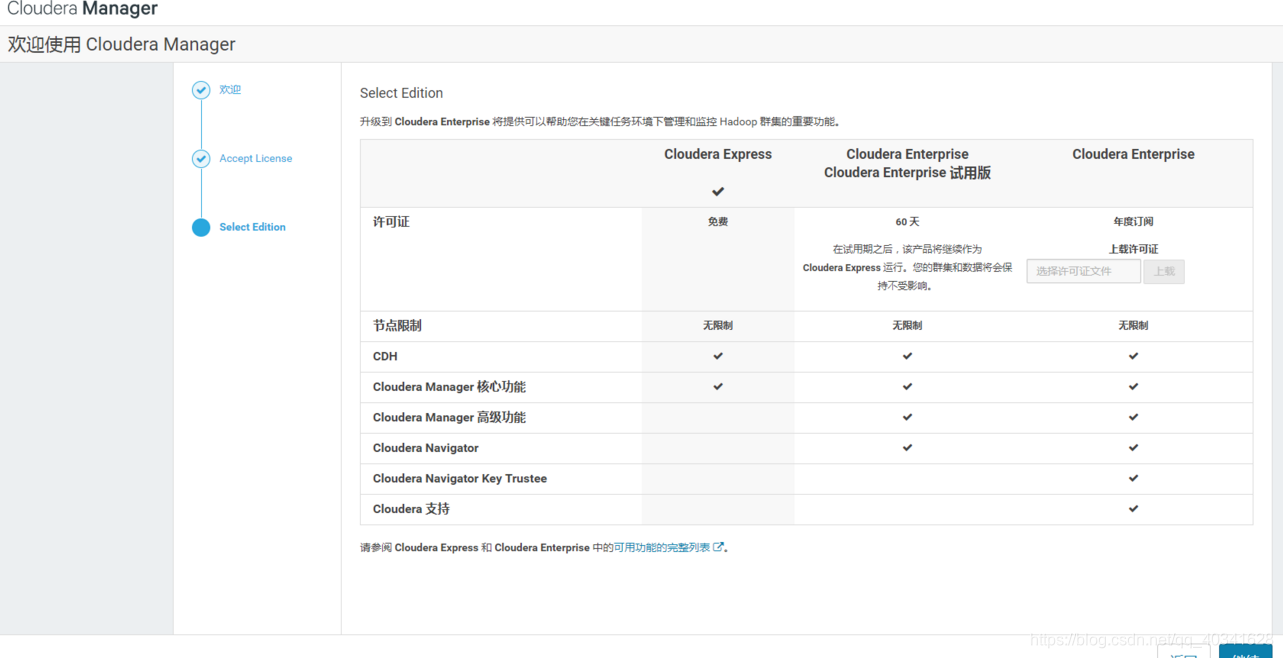The image size is (1283, 658).
Task: Click the 上载许可证 label
Action: tap(1133, 249)
